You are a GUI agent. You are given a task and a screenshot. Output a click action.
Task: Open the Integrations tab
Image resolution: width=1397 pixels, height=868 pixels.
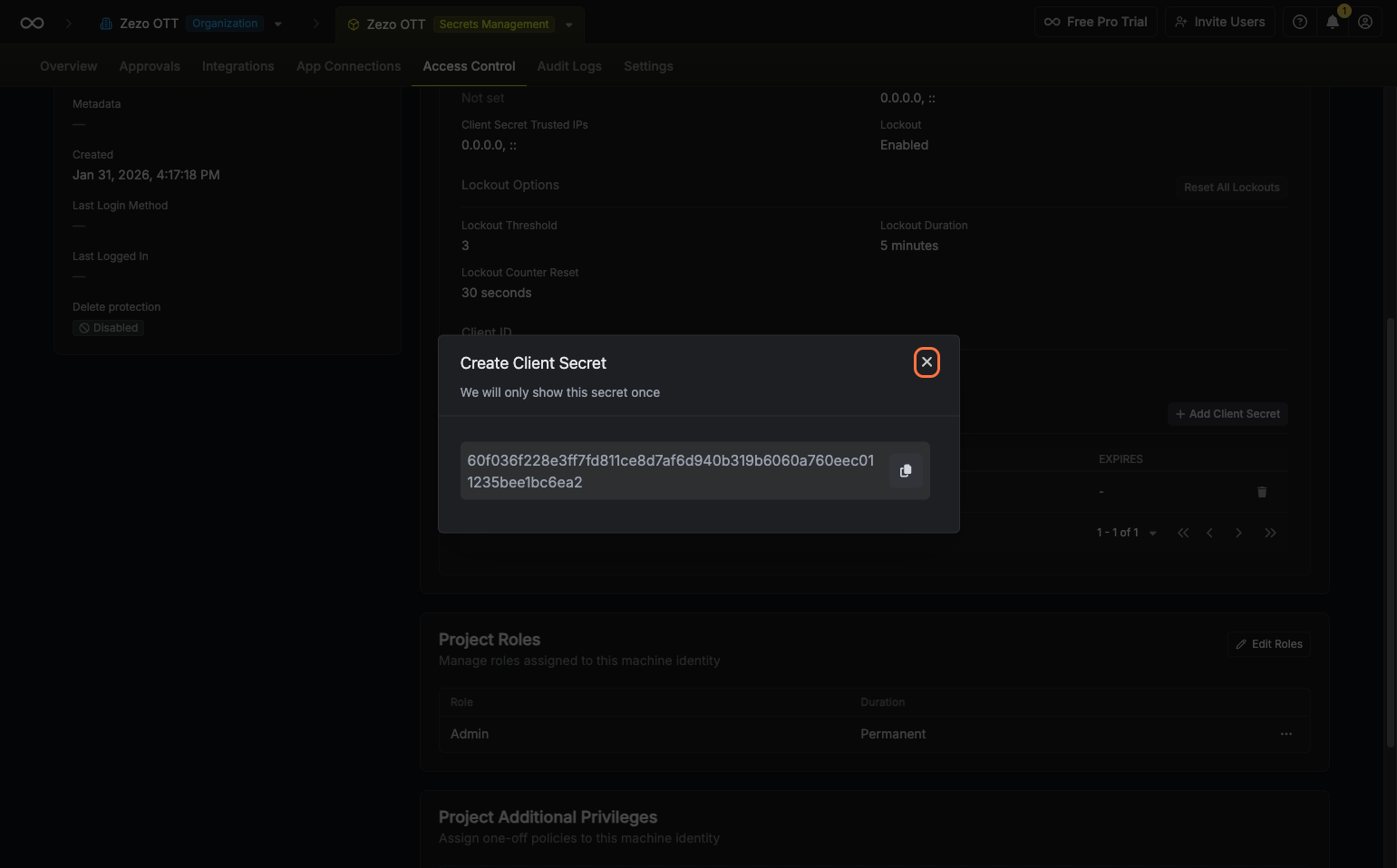tap(238, 66)
